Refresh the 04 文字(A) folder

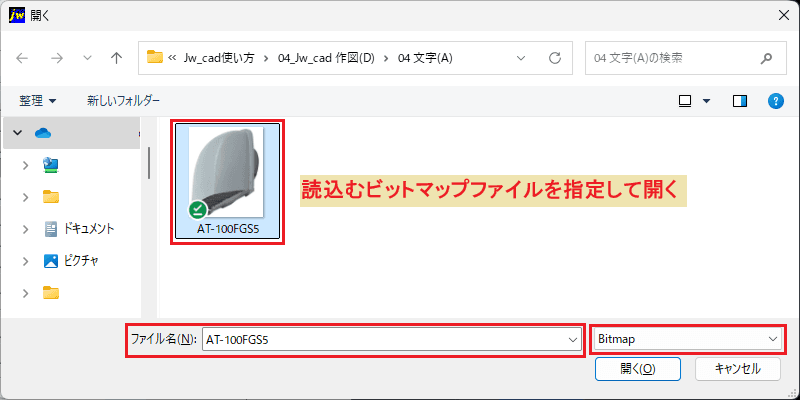point(555,58)
